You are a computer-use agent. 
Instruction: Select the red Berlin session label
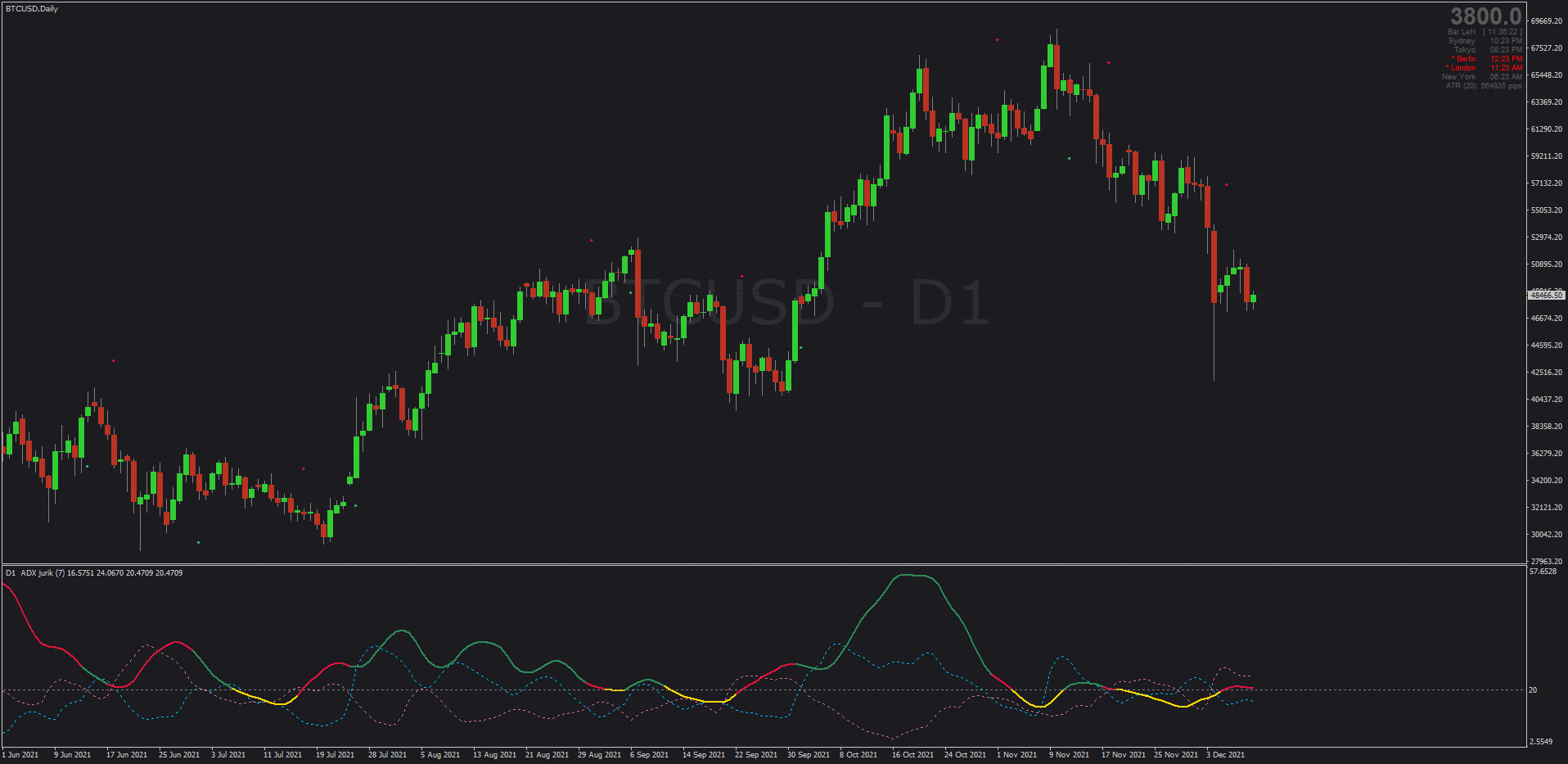[1463, 59]
